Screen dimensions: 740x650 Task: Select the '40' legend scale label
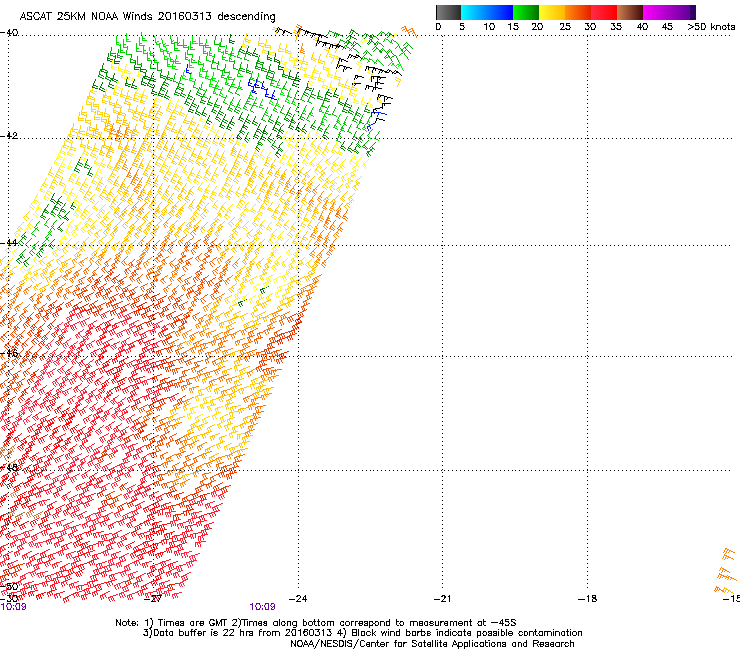click(x=642, y=27)
